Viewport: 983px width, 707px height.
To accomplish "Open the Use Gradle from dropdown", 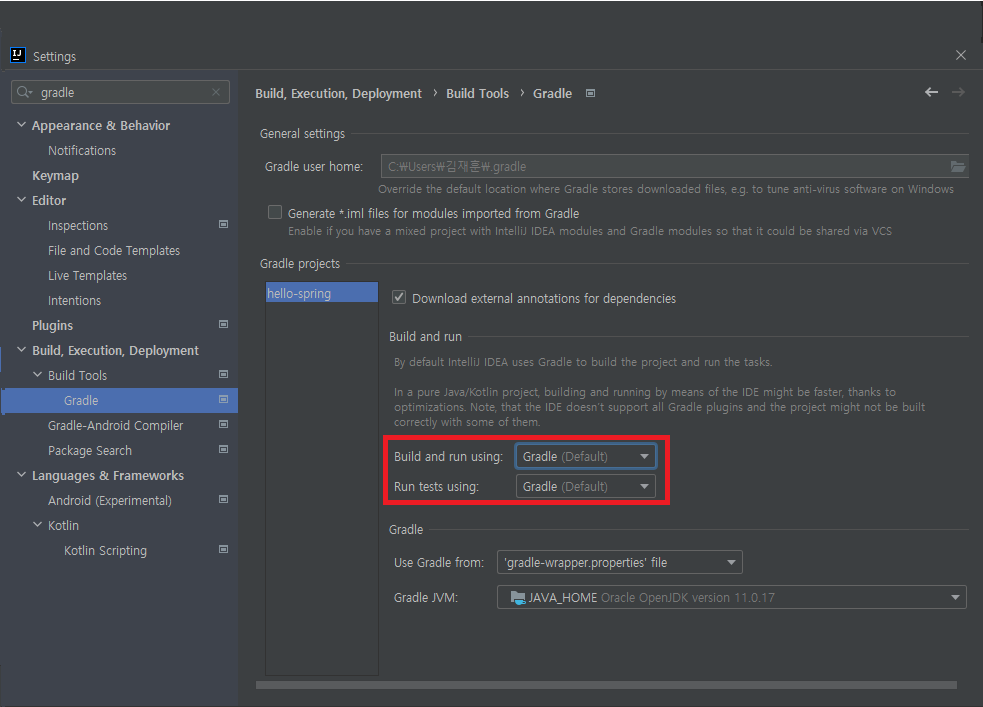I will click(x=619, y=562).
